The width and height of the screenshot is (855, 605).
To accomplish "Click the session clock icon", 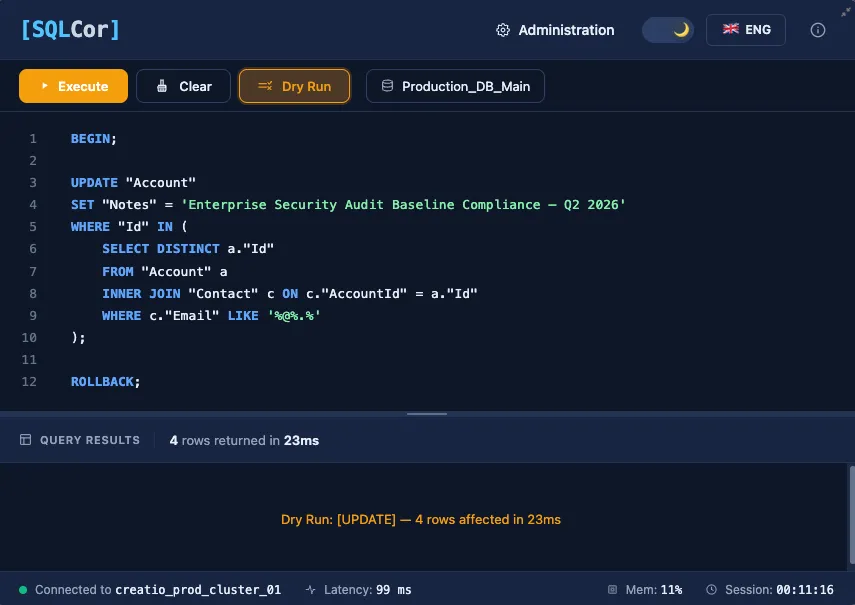I will (711, 589).
